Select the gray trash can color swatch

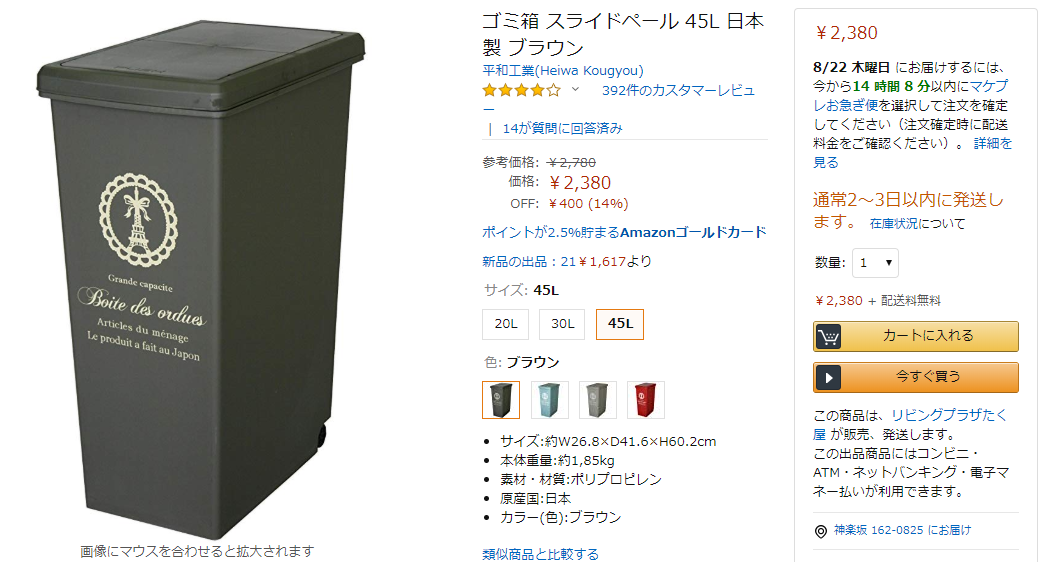pos(597,400)
